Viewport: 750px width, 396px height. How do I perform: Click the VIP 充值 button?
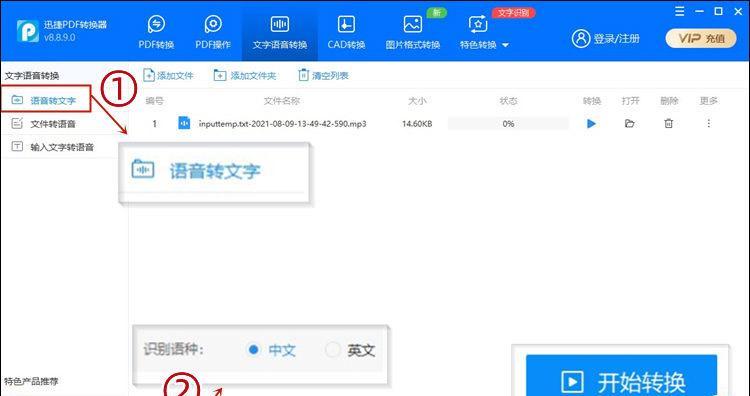[701, 38]
